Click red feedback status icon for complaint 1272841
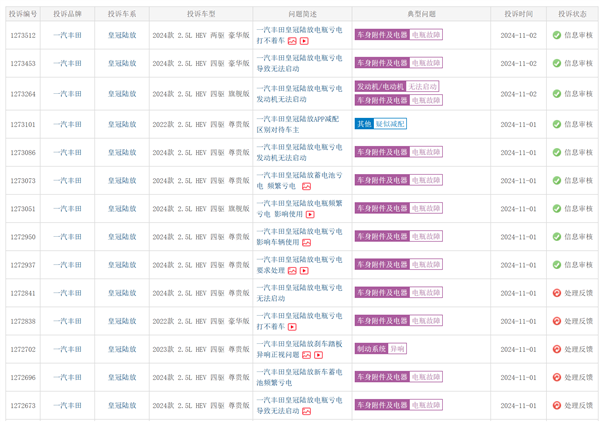The image size is (600, 422). coord(557,293)
